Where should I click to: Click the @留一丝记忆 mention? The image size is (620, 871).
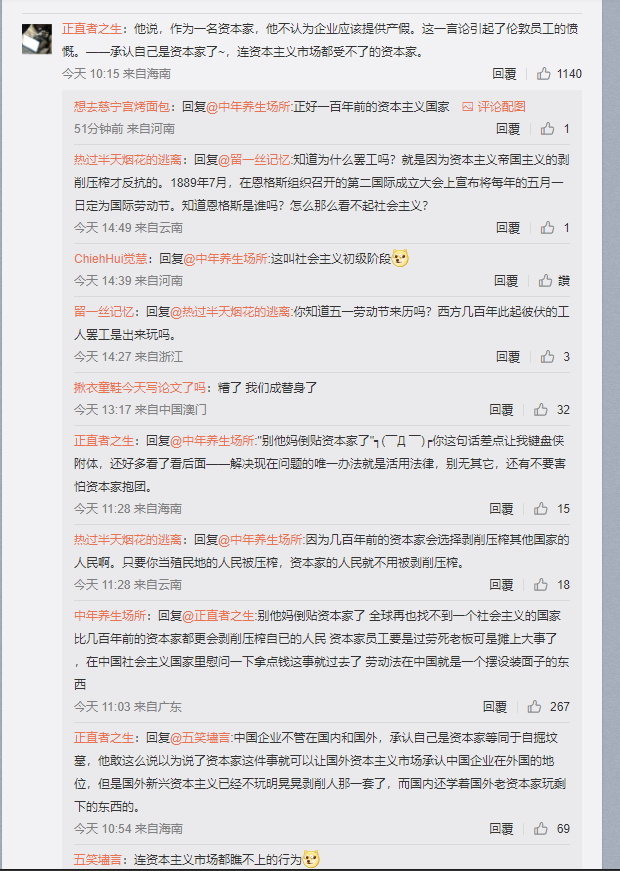[254, 160]
